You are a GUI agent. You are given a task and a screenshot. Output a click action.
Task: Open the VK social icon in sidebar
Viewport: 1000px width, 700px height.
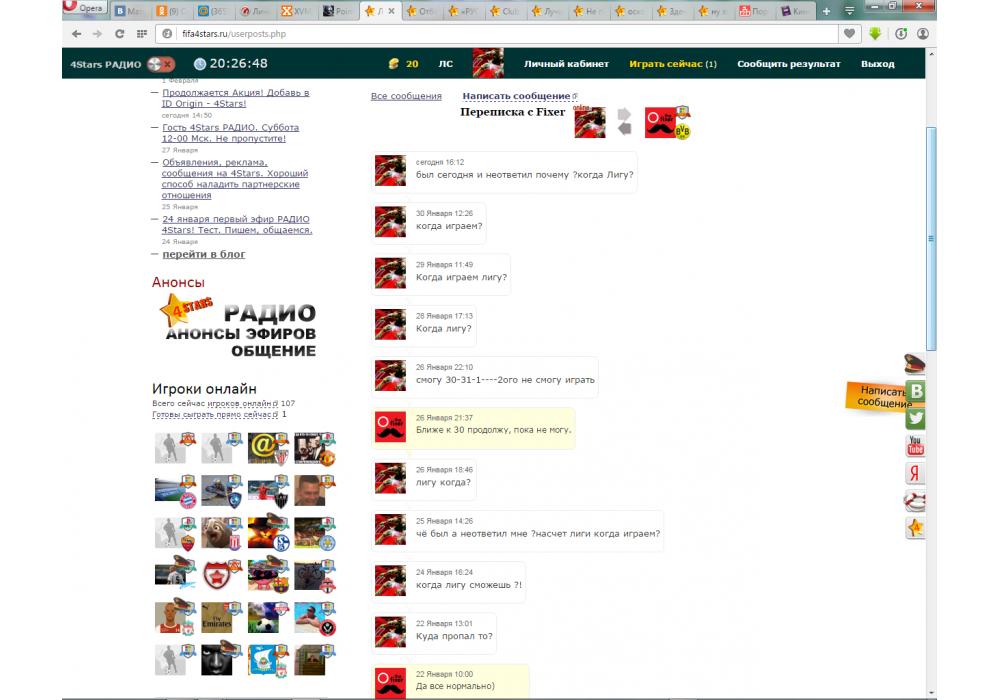point(916,391)
